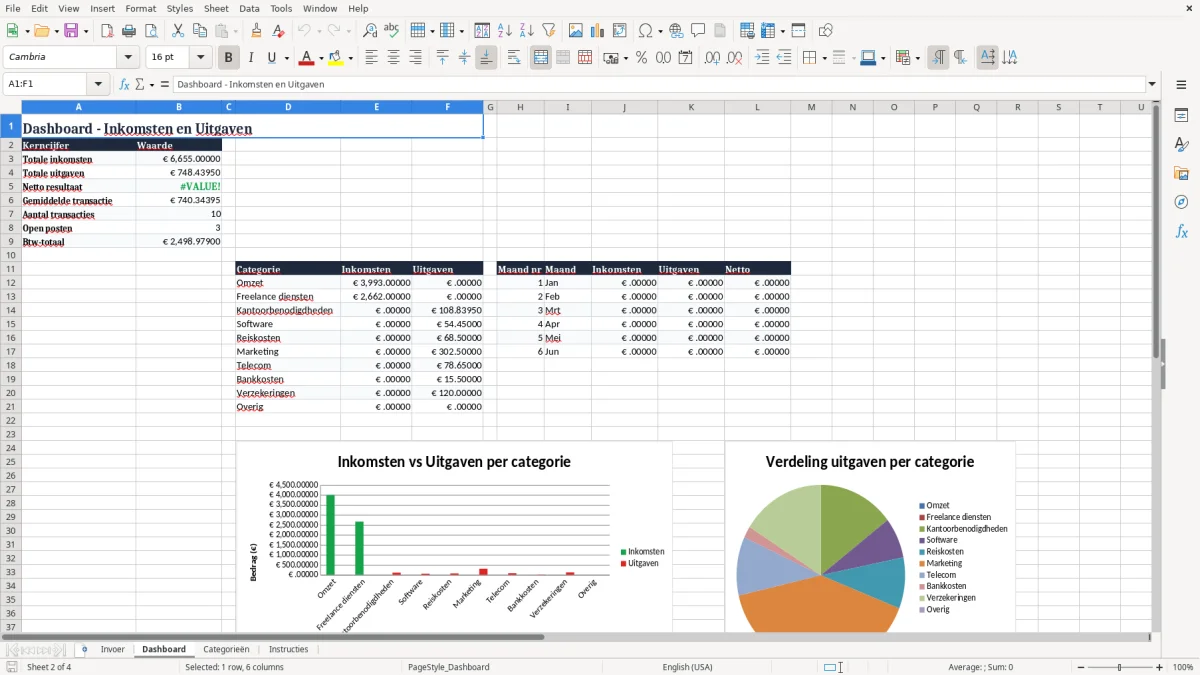This screenshot has width=1200, height=675.
Task: Select column header H
Action: point(520,107)
